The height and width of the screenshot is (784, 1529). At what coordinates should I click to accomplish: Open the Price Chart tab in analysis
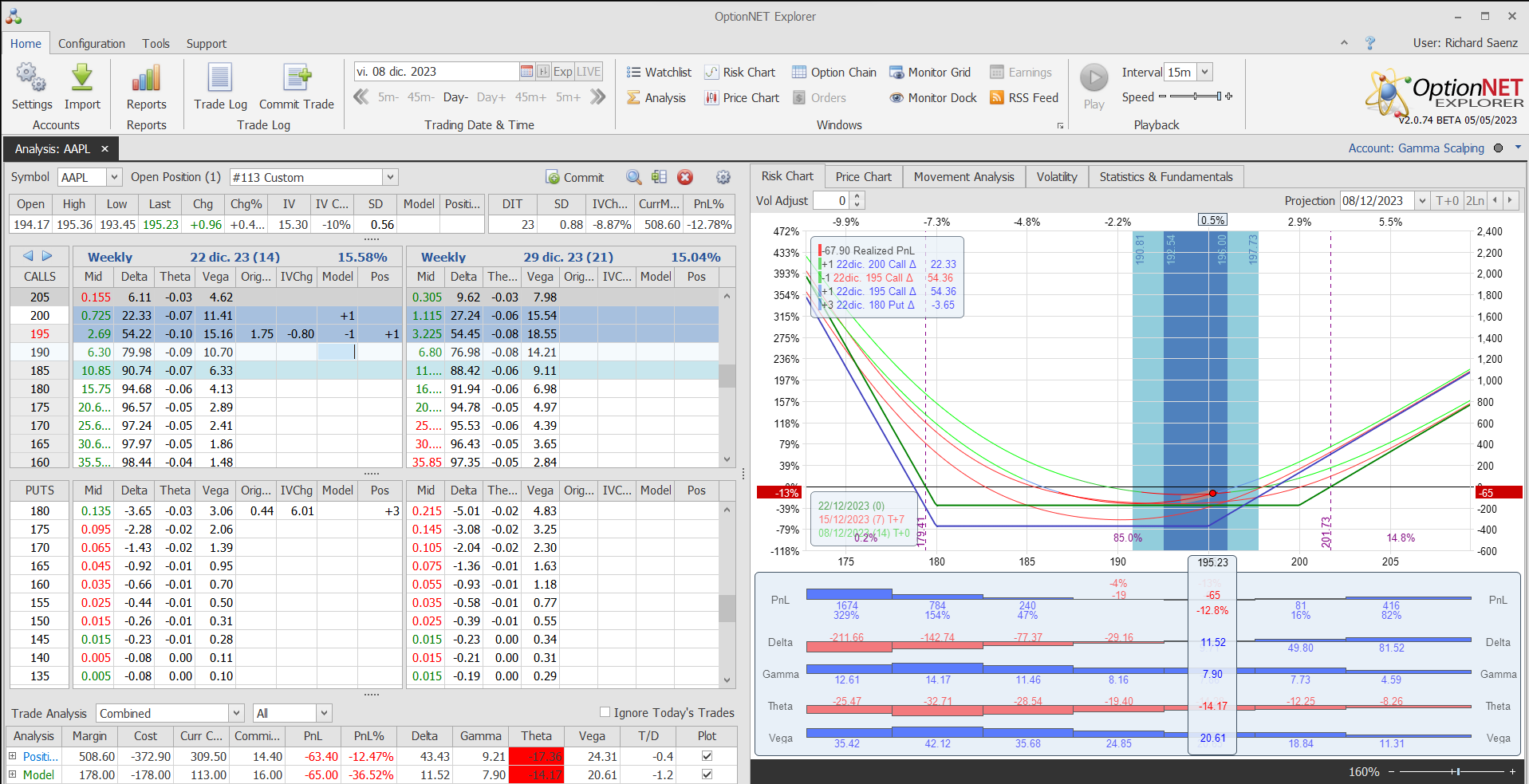click(864, 177)
